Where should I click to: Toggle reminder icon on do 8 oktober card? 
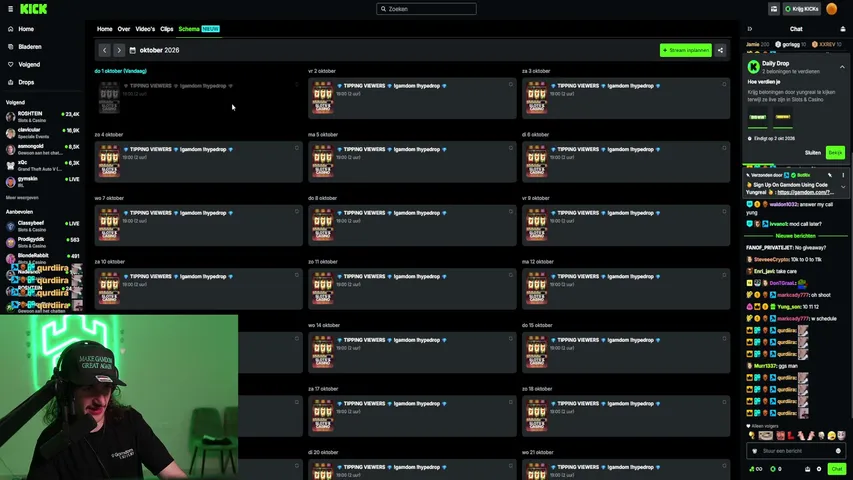tap(510, 212)
